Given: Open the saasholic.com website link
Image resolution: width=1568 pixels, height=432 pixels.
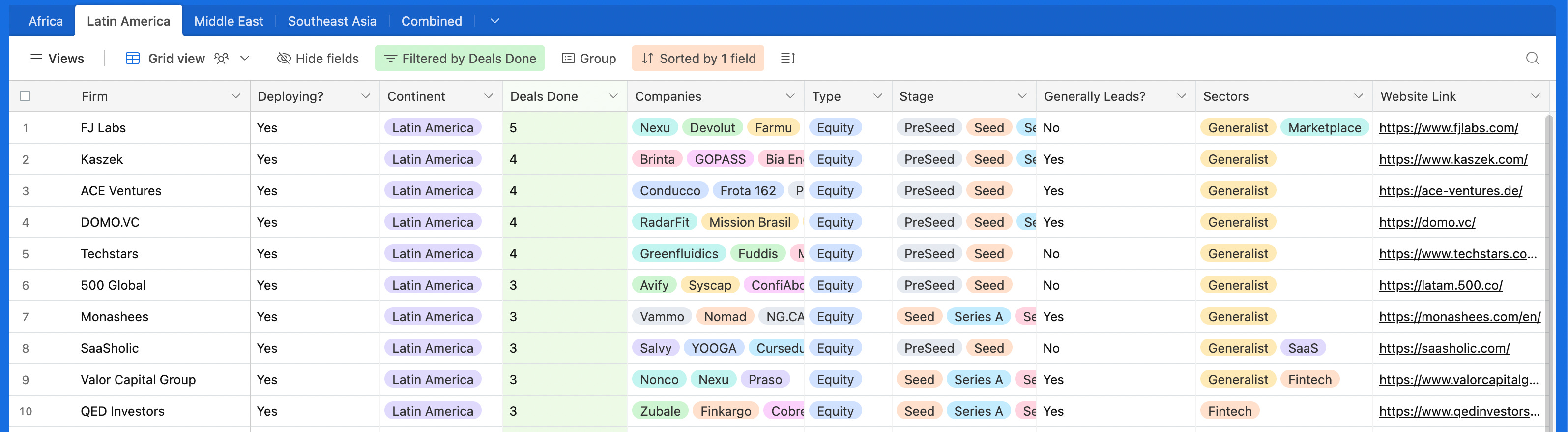Looking at the screenshot, I should [1444, 348].
